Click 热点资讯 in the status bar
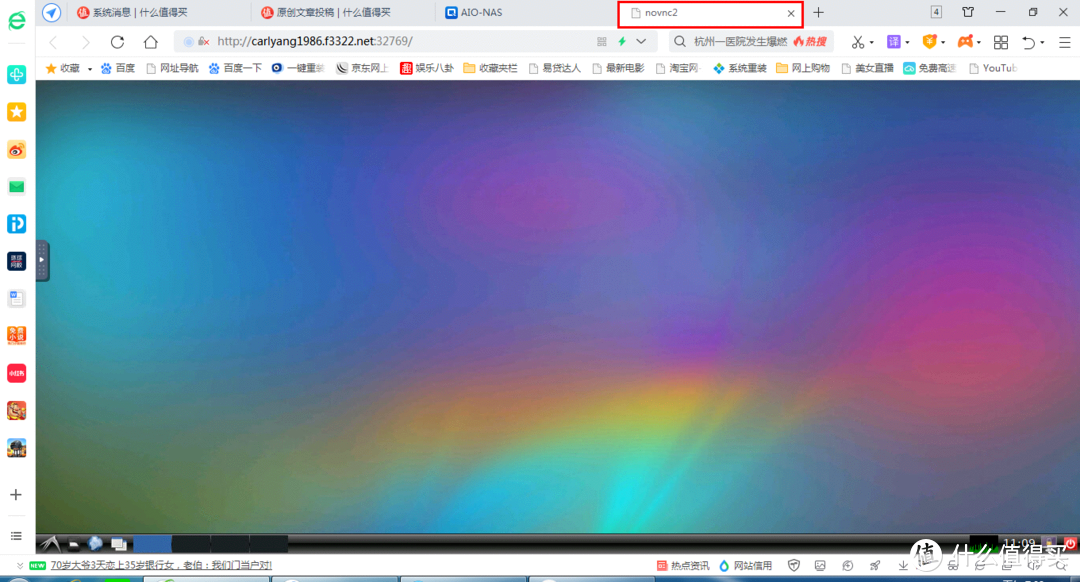Screen dimensions: 1080x582 [683, 565]
